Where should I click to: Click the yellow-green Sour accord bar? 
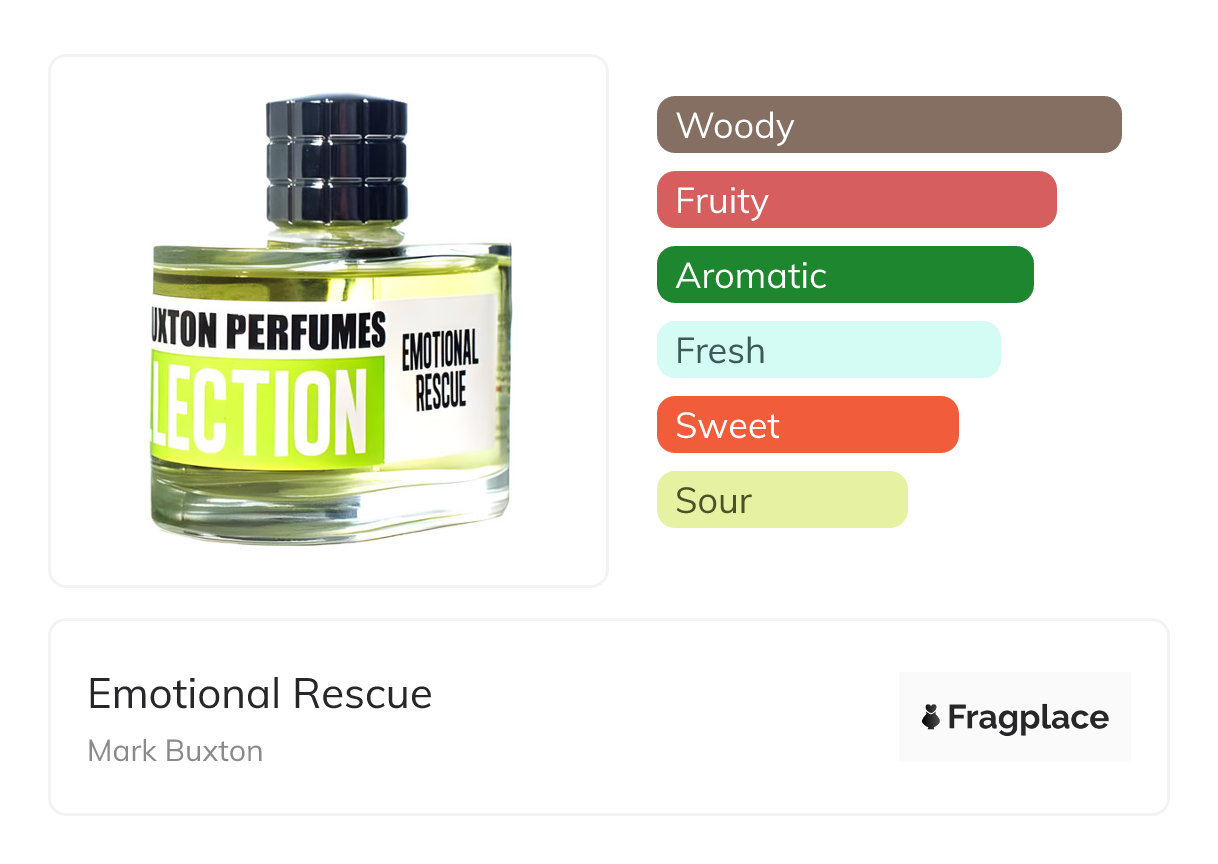pyautogui.click(x=781, y=500)
